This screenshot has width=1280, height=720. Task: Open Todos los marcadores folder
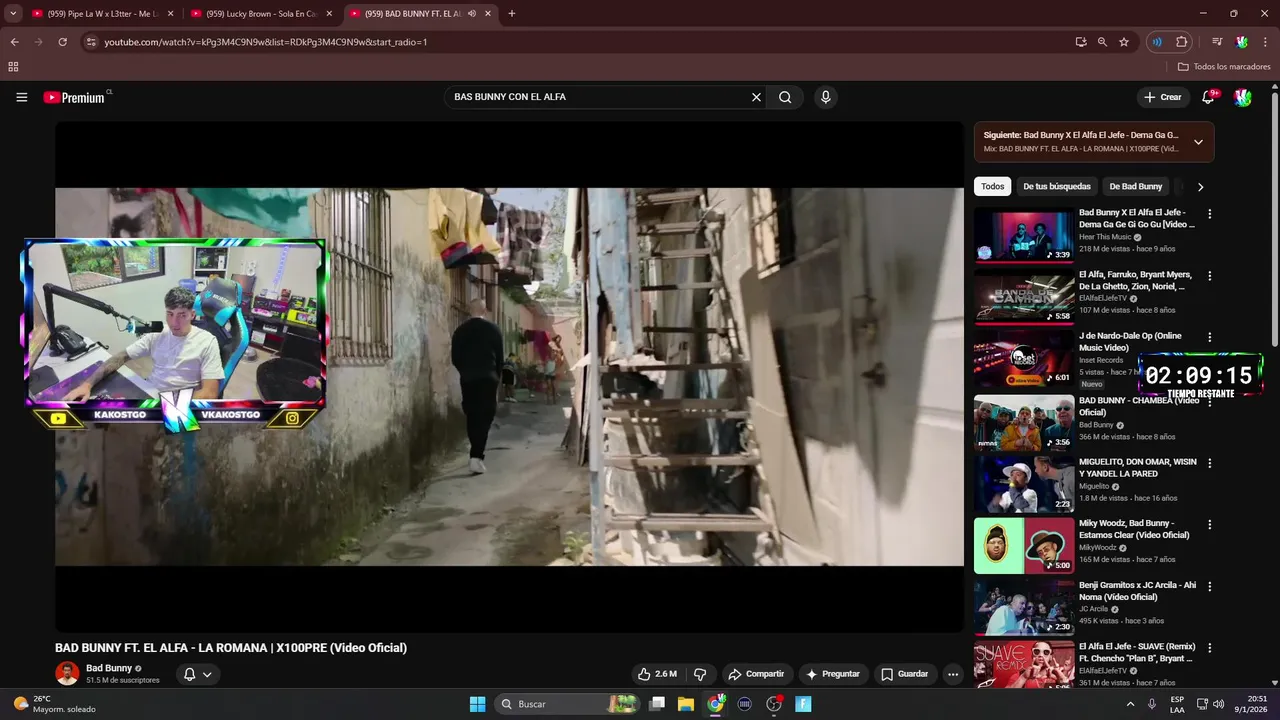point(1224,67)
